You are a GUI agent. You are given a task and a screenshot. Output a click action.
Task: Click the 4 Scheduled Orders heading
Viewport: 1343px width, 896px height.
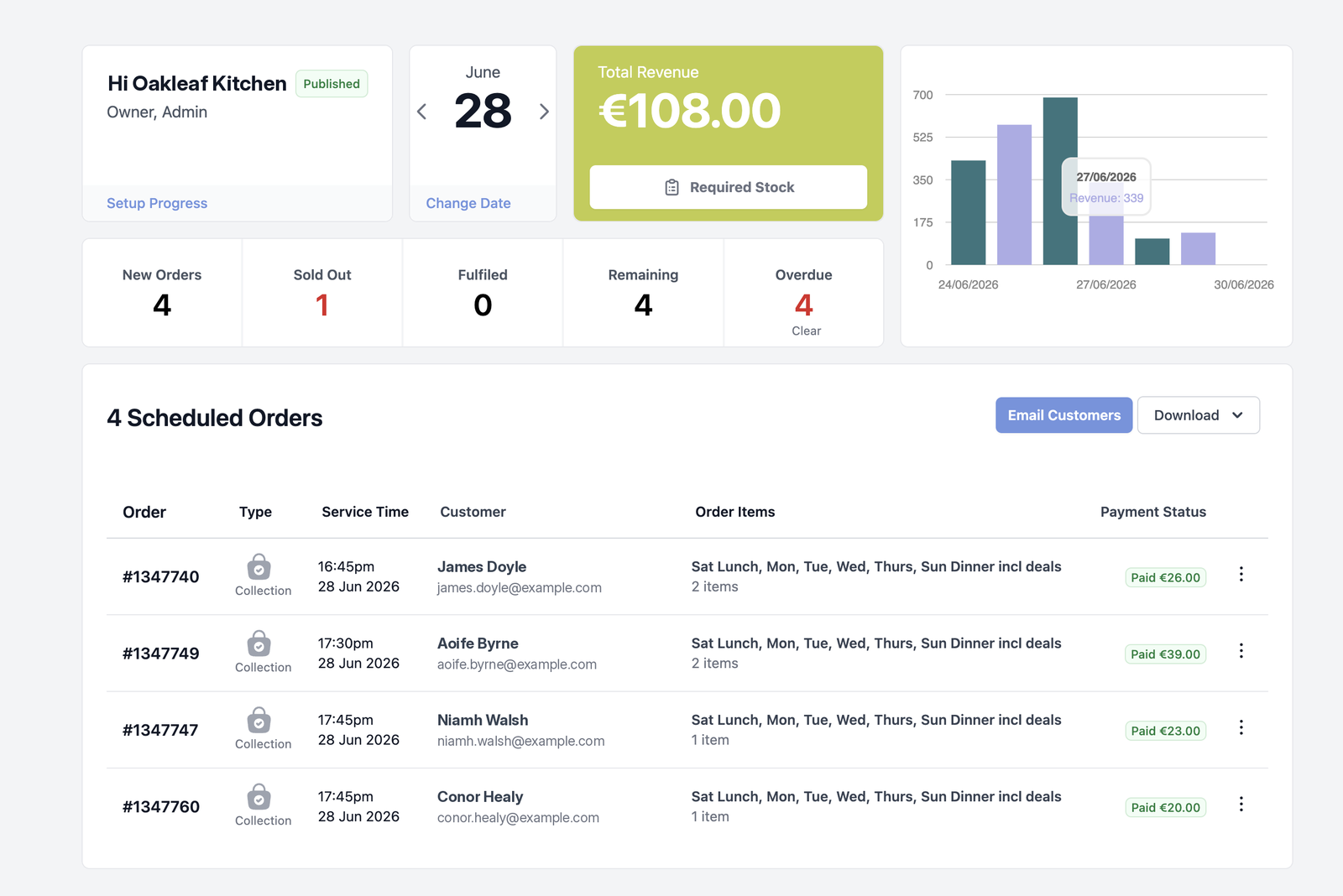[x=215, y=418]
